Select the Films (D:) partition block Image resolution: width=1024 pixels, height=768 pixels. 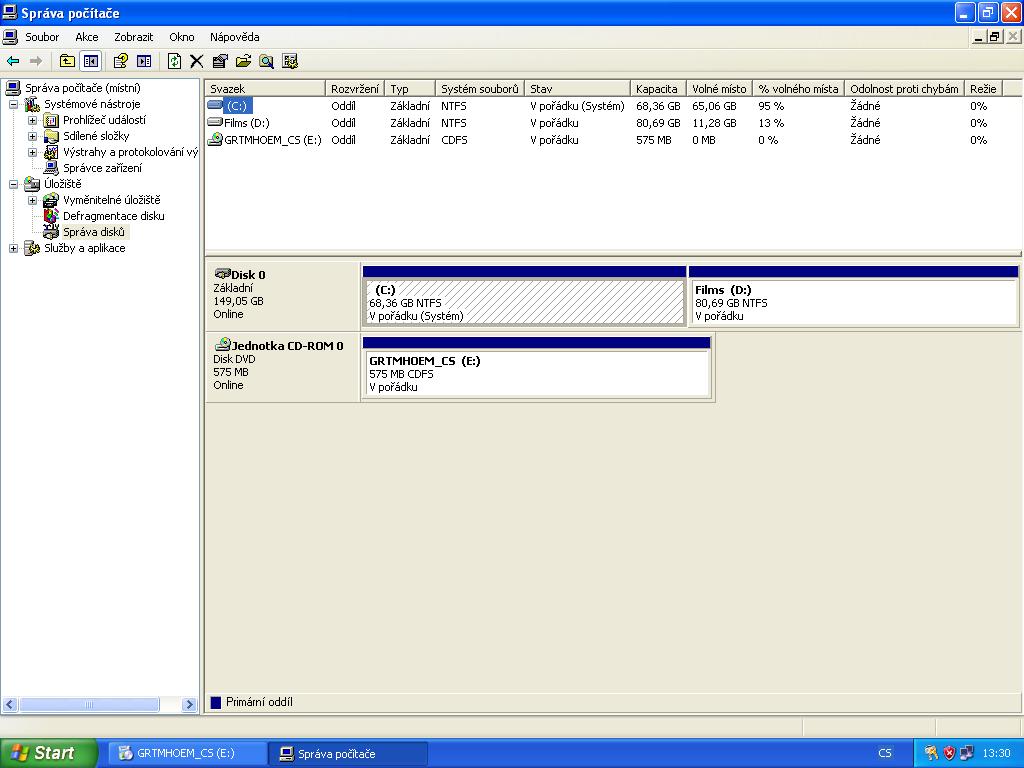point(853,302)
